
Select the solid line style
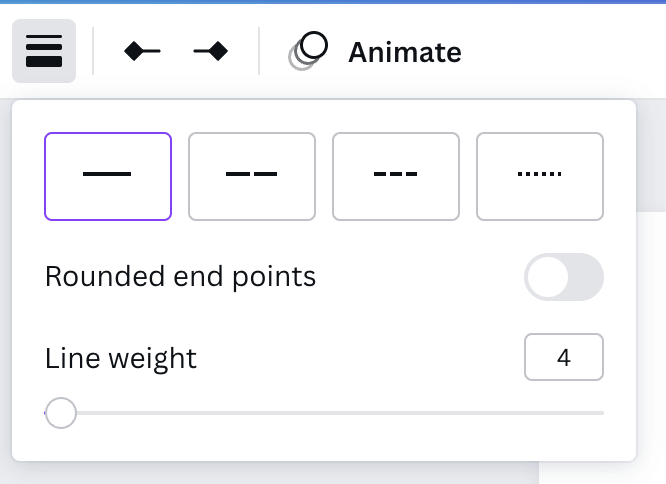pos(108,176)
